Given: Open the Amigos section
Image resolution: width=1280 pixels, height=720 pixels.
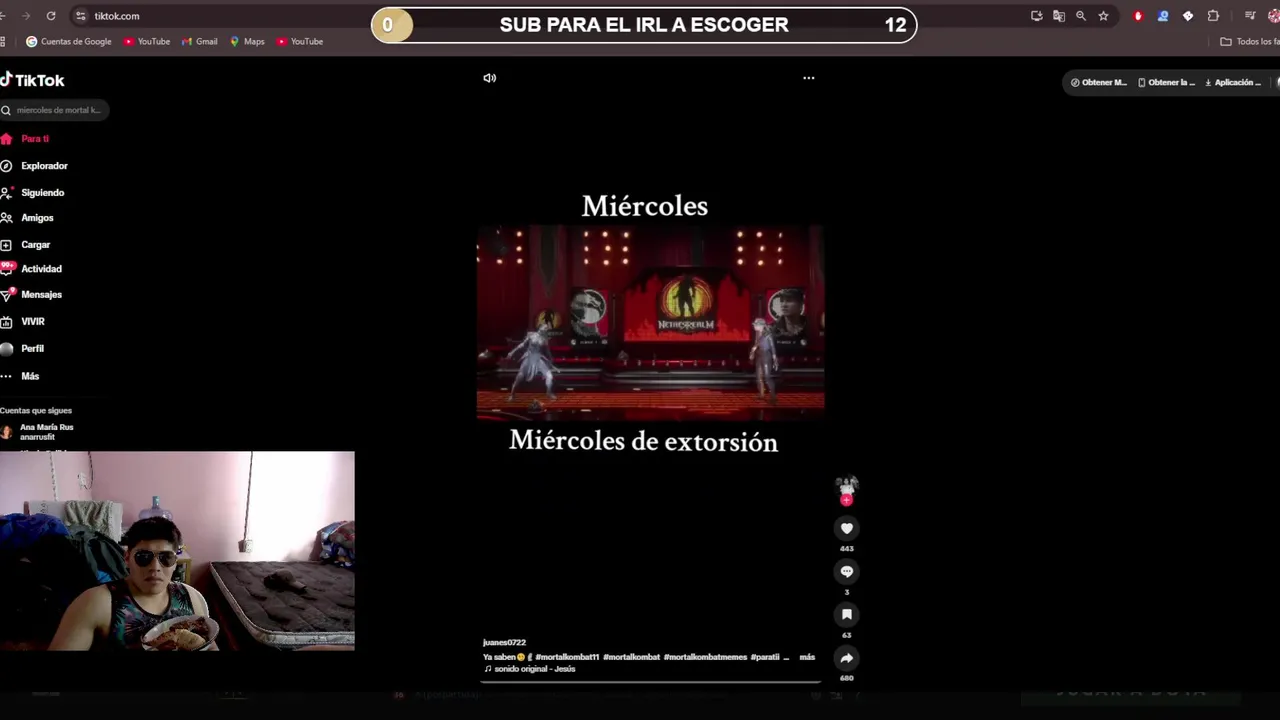Looking at the screenshot, I should click(28, 218).
